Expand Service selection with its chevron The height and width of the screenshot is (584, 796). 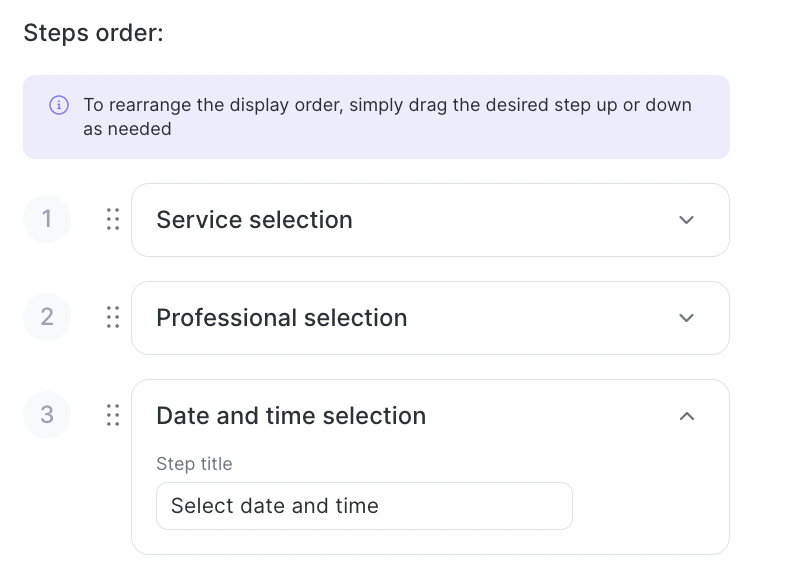[x=686, y=220]
